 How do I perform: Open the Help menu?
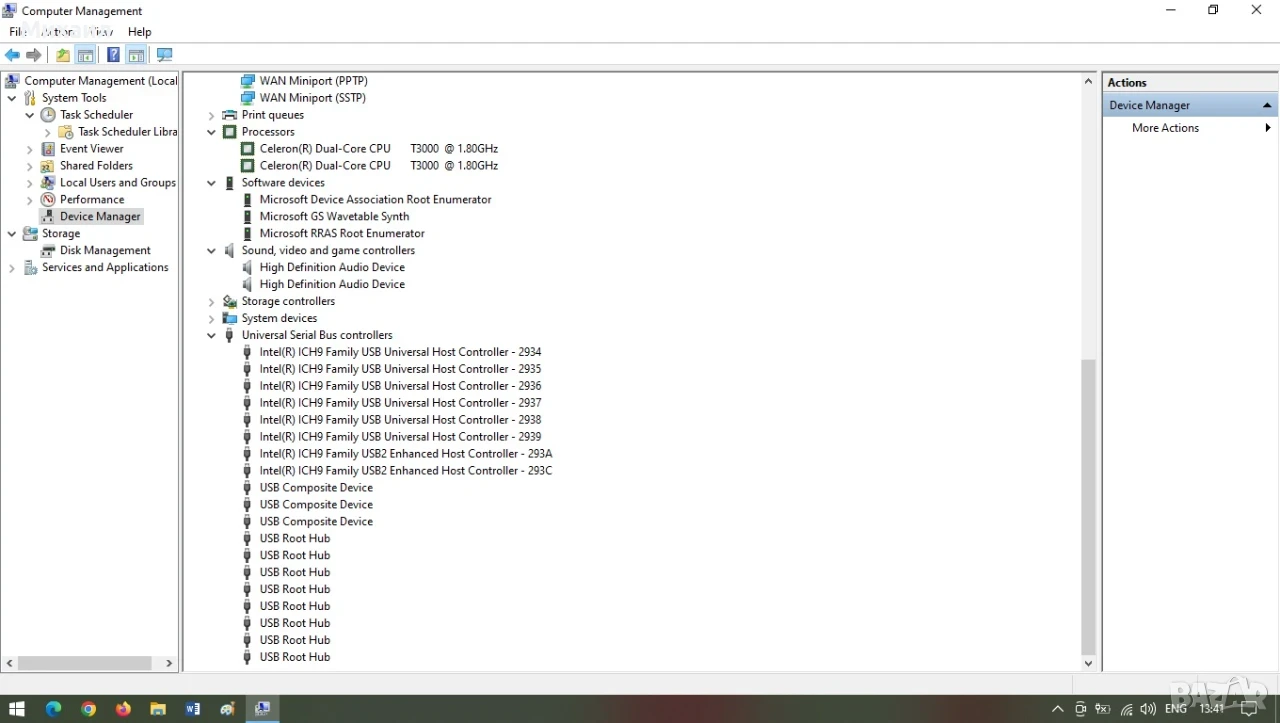[x=140, y=32]
